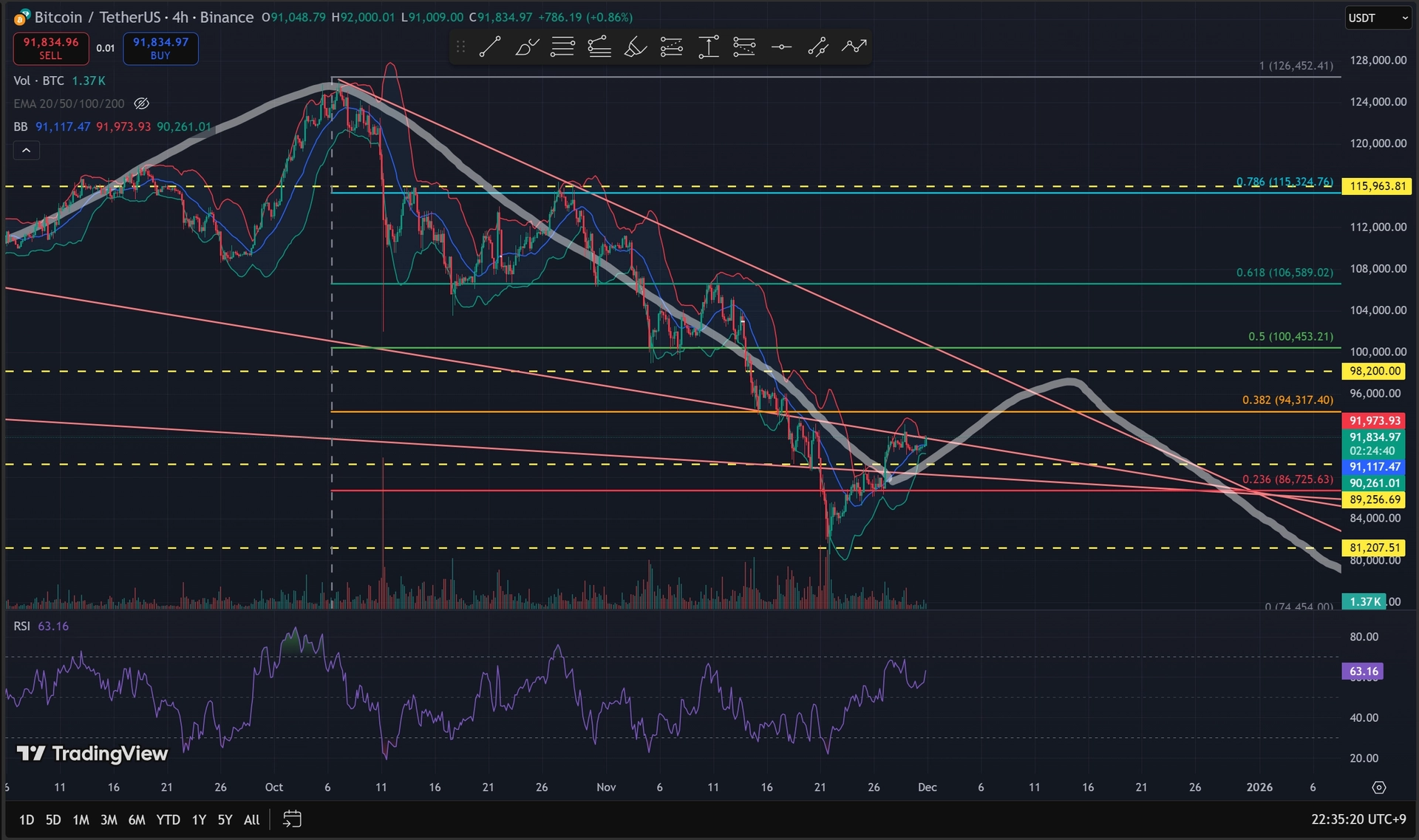Click the 91,834.96 SELL button
Viewport: 1419px width, 840px height.
tap(51, 49)
